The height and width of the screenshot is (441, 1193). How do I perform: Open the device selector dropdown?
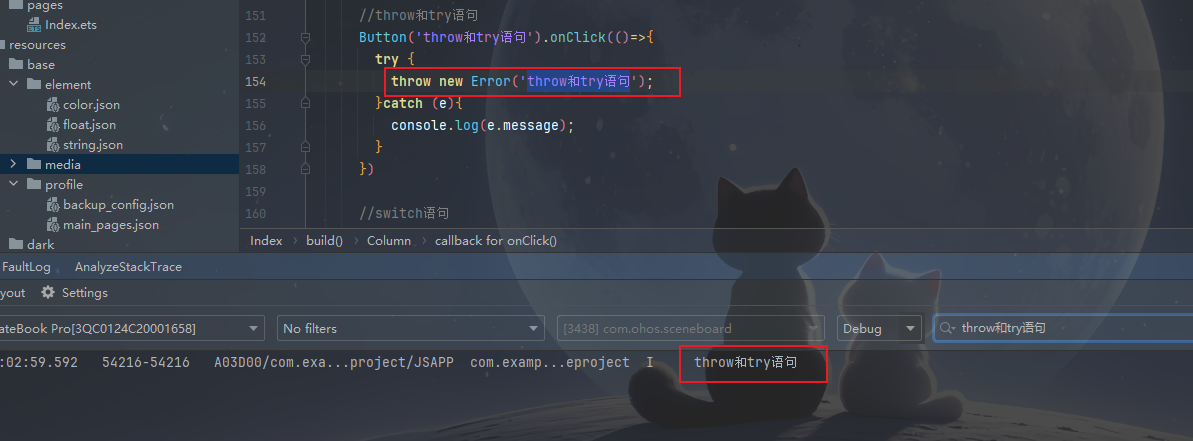point(132,328)
